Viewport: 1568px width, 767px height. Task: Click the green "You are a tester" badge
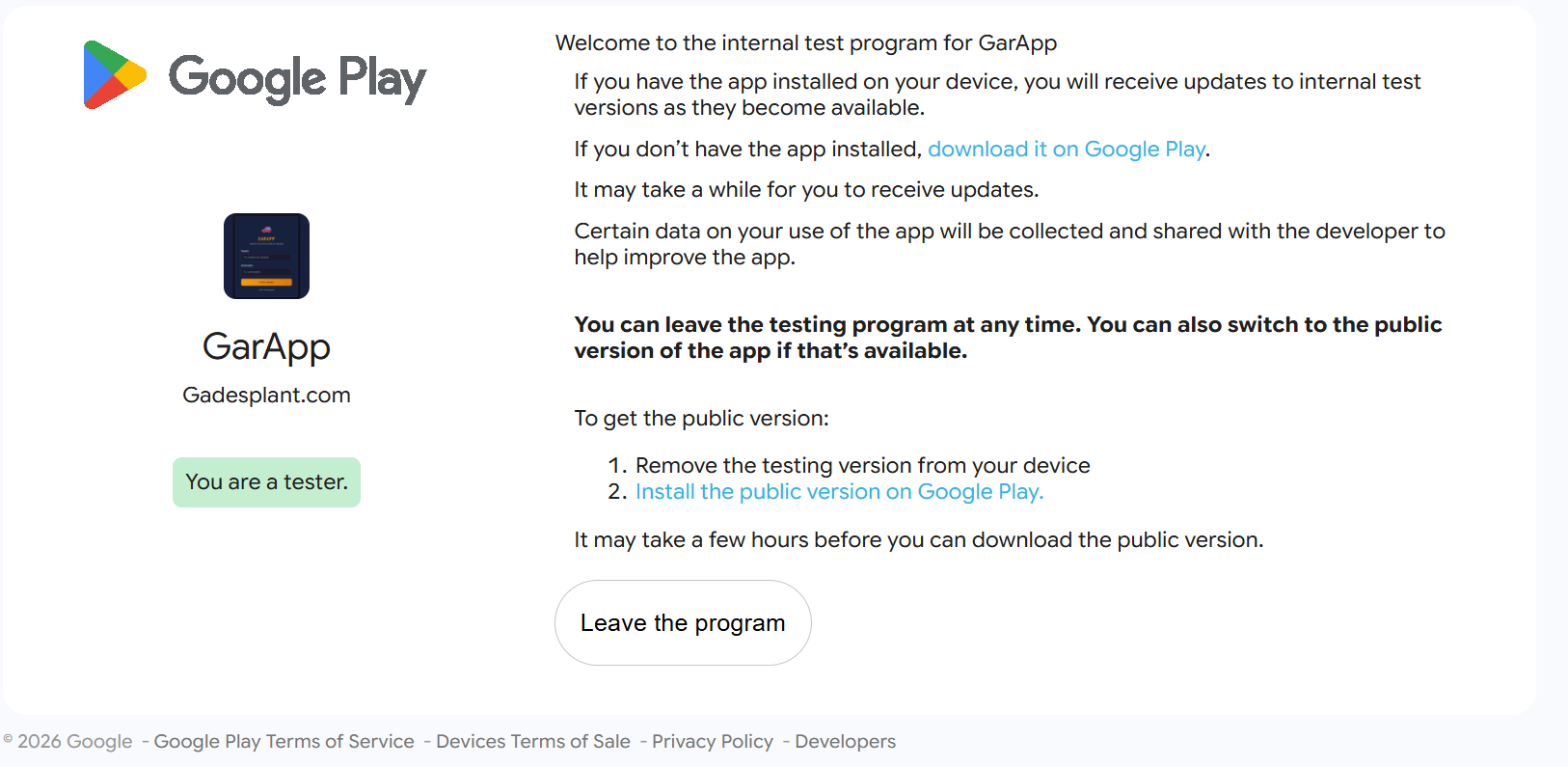(x=266, y=481)
